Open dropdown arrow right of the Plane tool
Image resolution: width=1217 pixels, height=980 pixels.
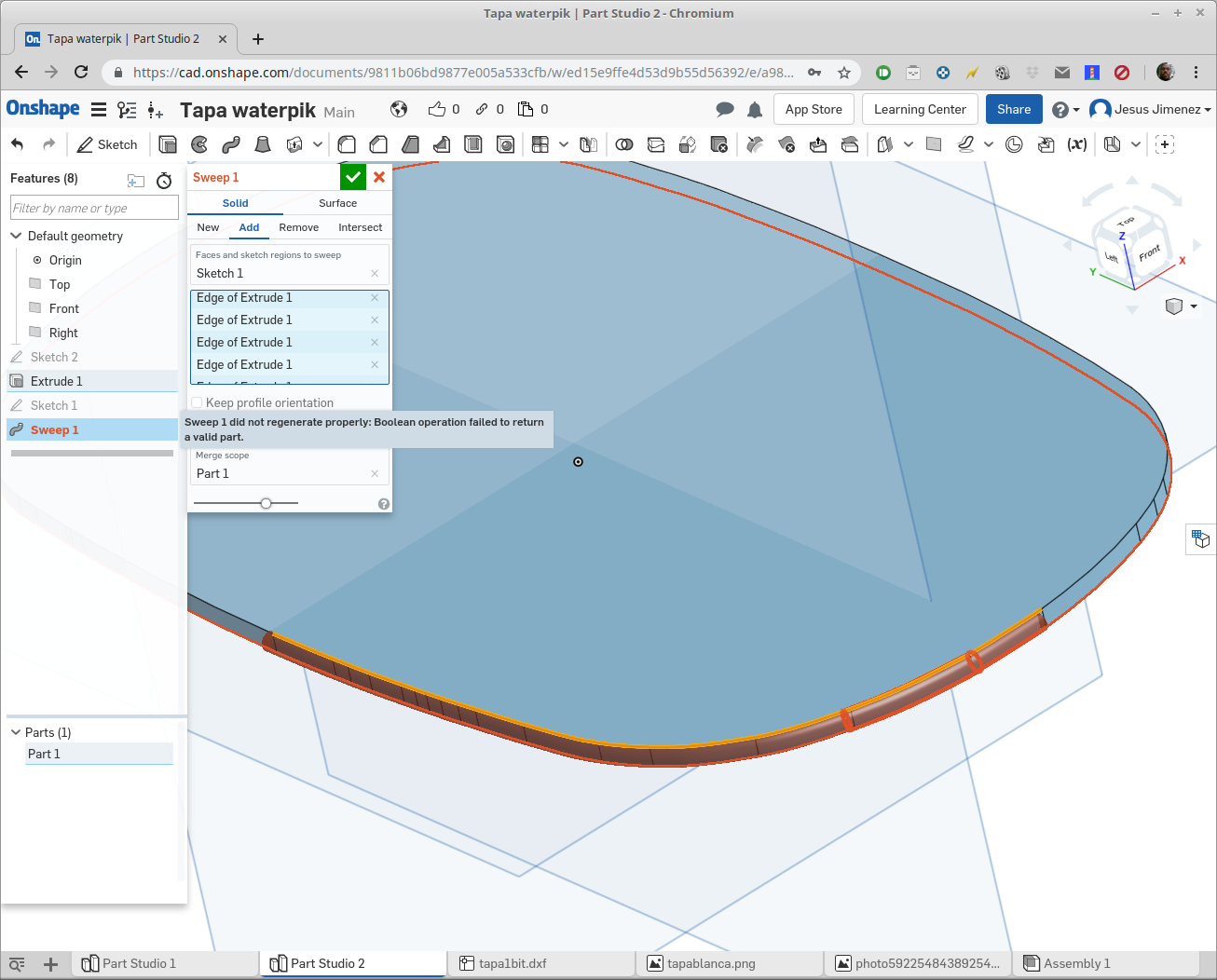pos(989,144)
